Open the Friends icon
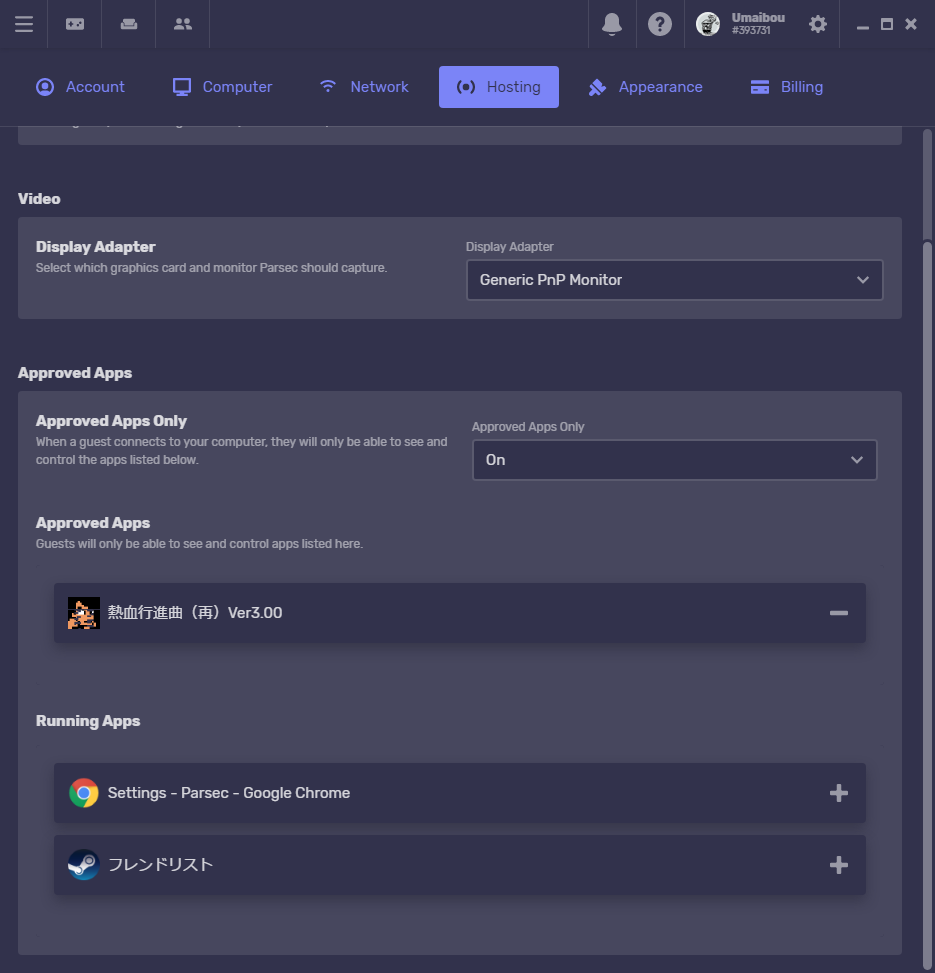 (x=182, y=24)
